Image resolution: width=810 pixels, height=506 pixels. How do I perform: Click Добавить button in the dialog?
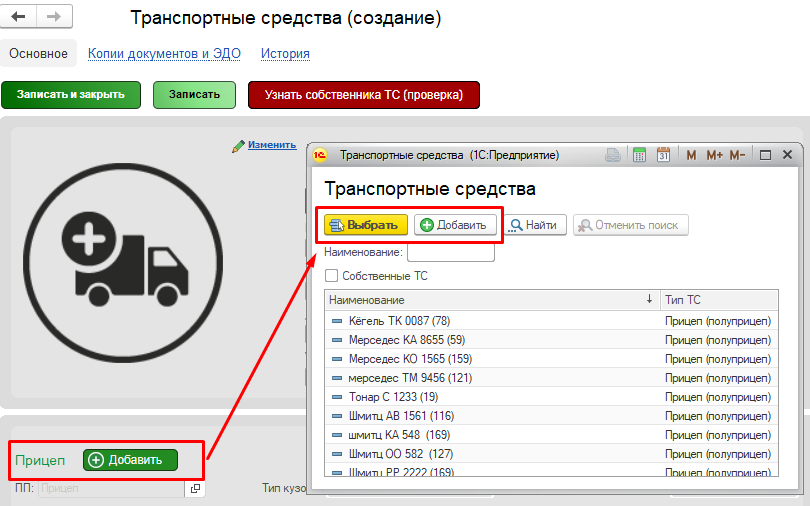455,225
